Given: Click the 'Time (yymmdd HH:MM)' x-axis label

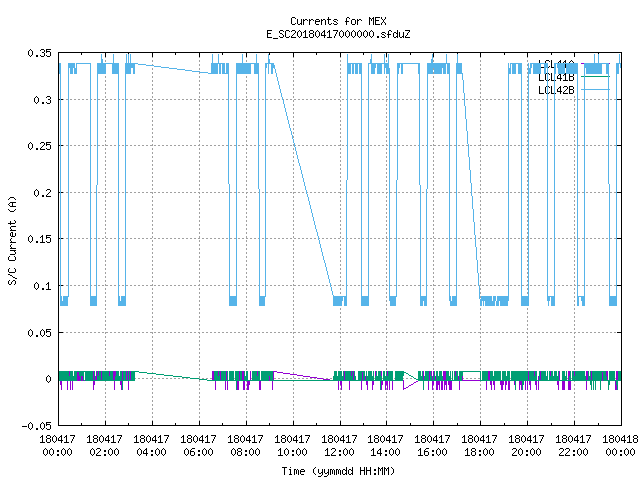Looking at the screenshot, I should (338, 471).
